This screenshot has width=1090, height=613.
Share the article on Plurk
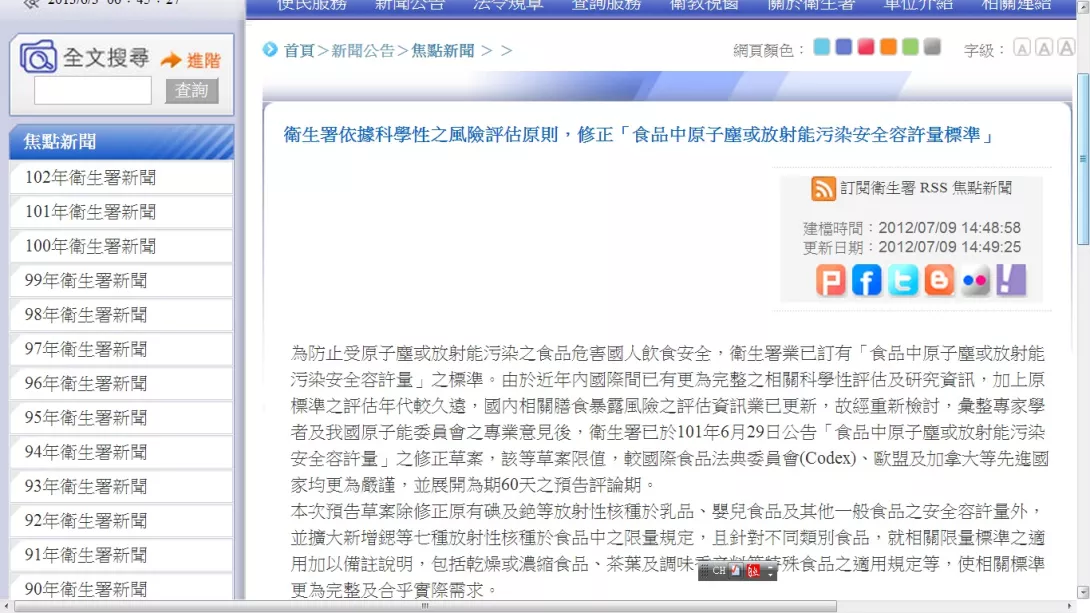[831, 280]
